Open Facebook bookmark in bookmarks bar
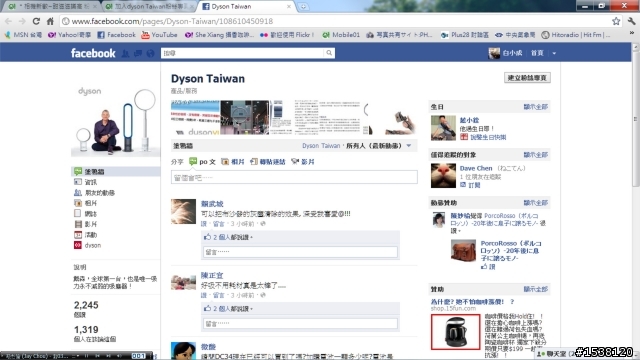 tap(116, 35)
